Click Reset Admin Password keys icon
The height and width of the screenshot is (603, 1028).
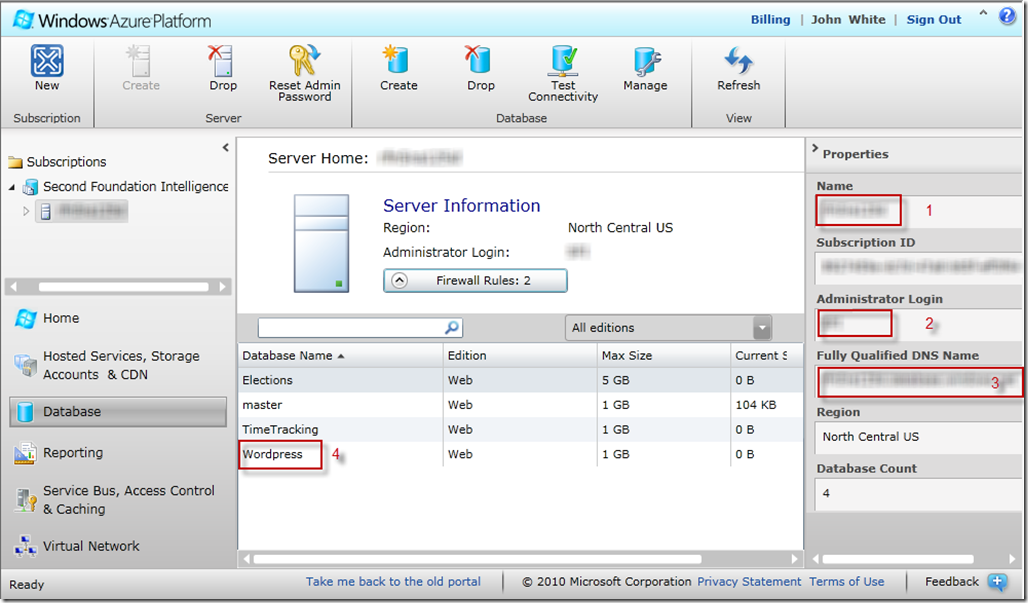point(304,61)
